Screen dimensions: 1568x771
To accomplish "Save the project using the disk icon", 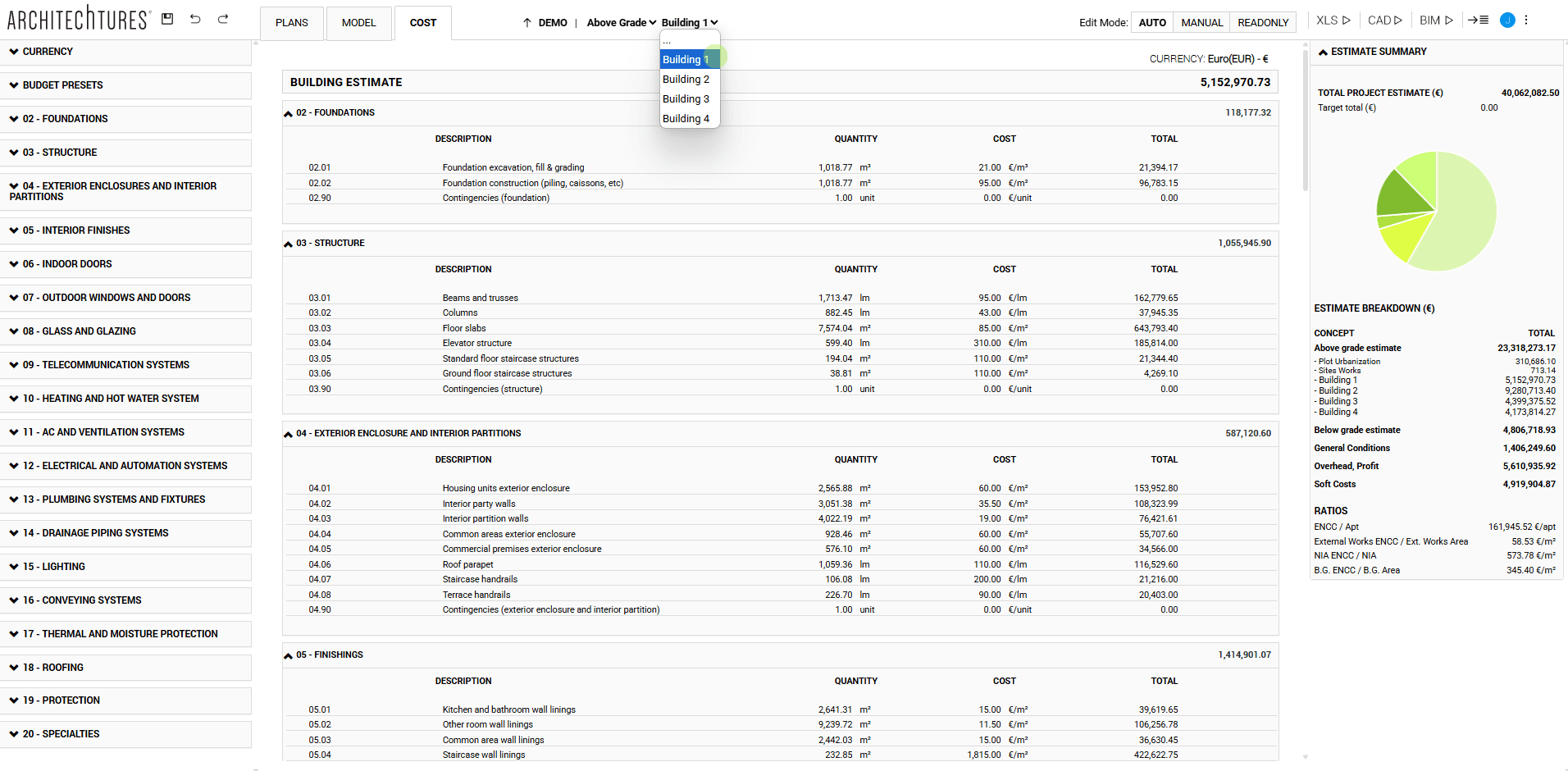I will pos(167,18).
